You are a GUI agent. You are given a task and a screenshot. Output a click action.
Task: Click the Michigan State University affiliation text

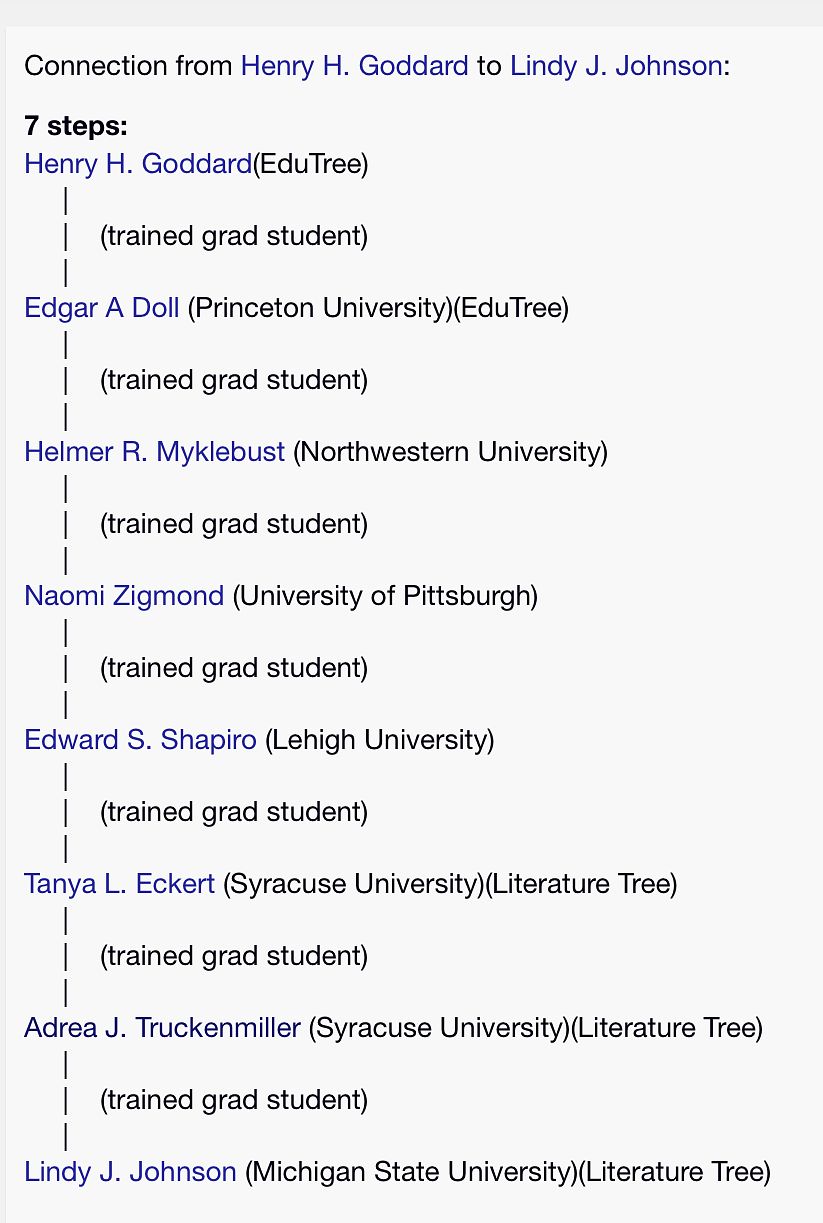412,1172
